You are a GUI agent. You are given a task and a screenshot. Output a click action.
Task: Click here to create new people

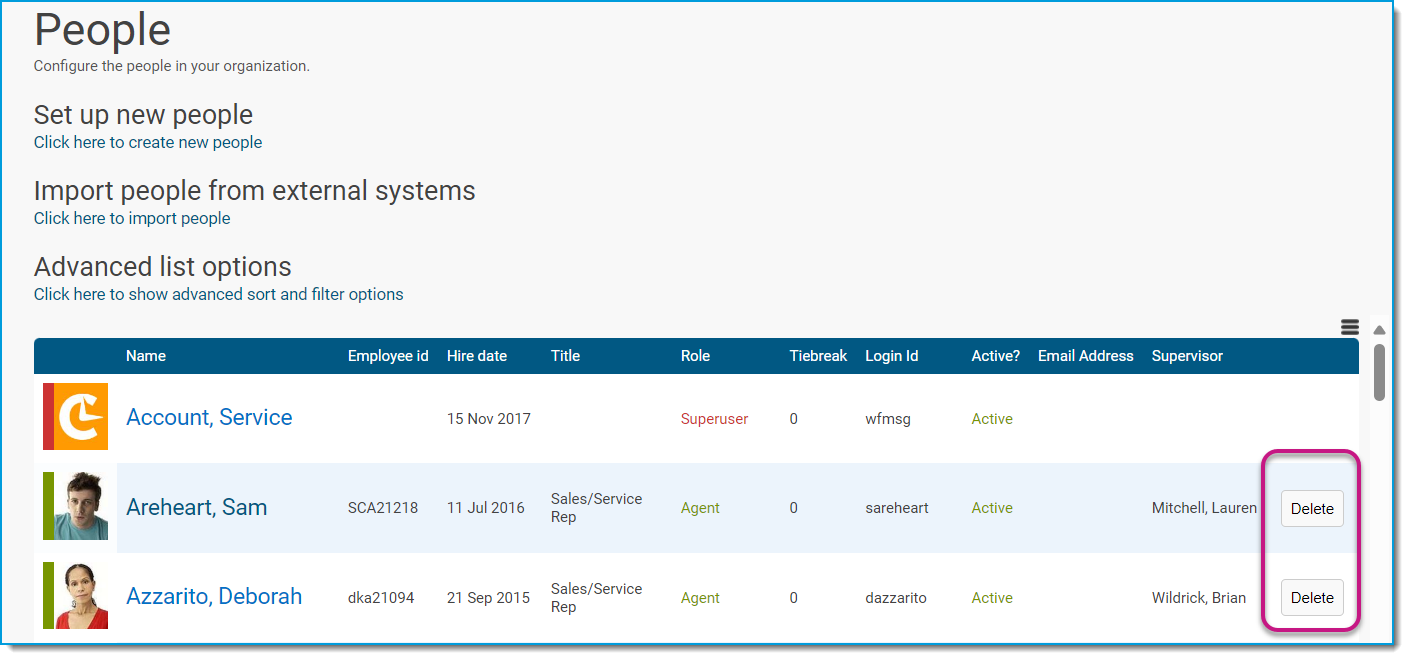[148, 142]
